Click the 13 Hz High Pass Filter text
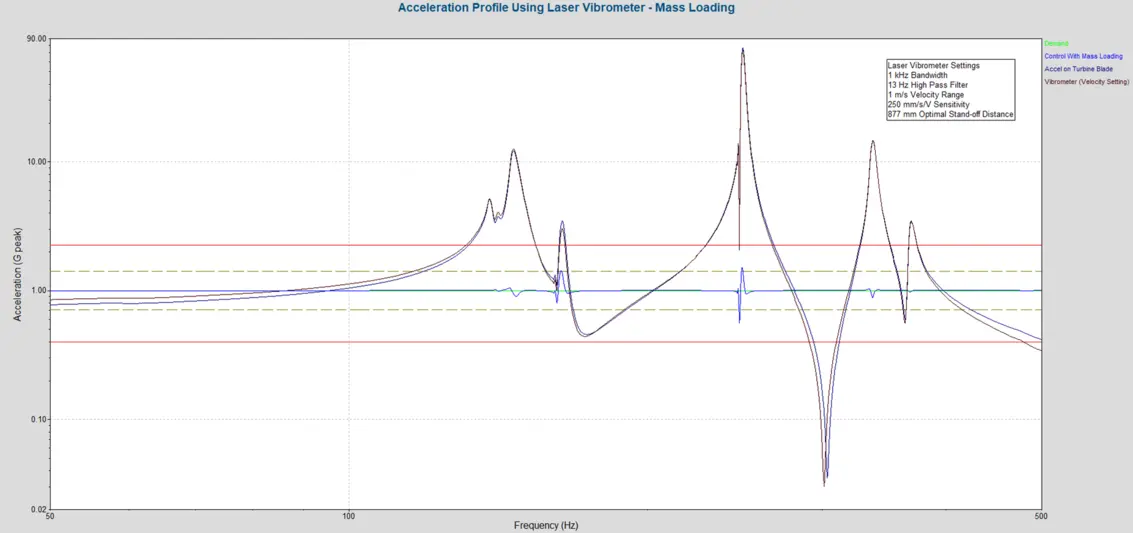 coord(927,86)
